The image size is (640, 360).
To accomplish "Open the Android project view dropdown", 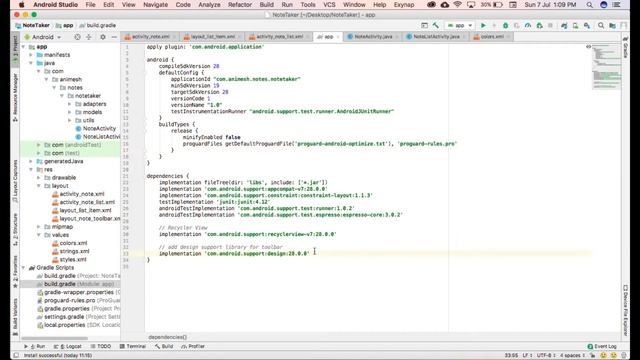I will (x=43, y=37).
